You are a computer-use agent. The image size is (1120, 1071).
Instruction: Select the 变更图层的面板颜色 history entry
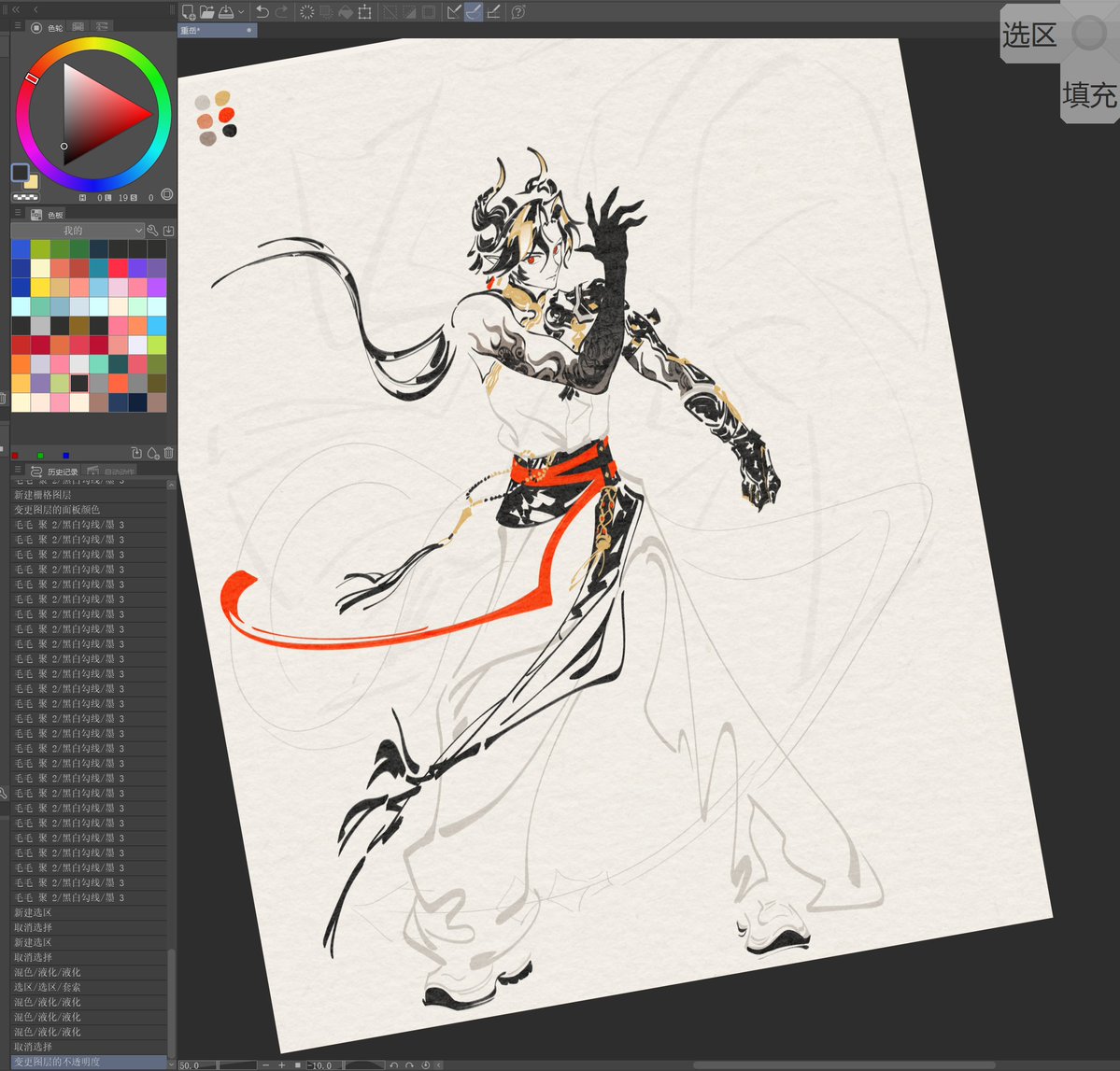coord(90,510)
